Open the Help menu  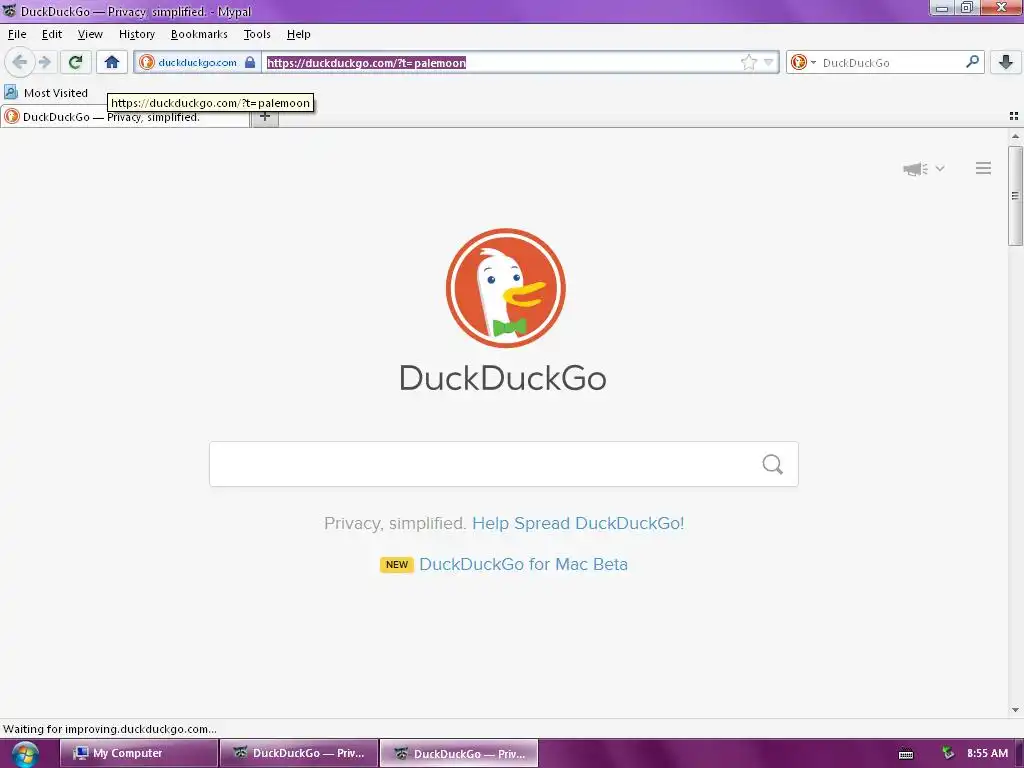click(298, 34)
